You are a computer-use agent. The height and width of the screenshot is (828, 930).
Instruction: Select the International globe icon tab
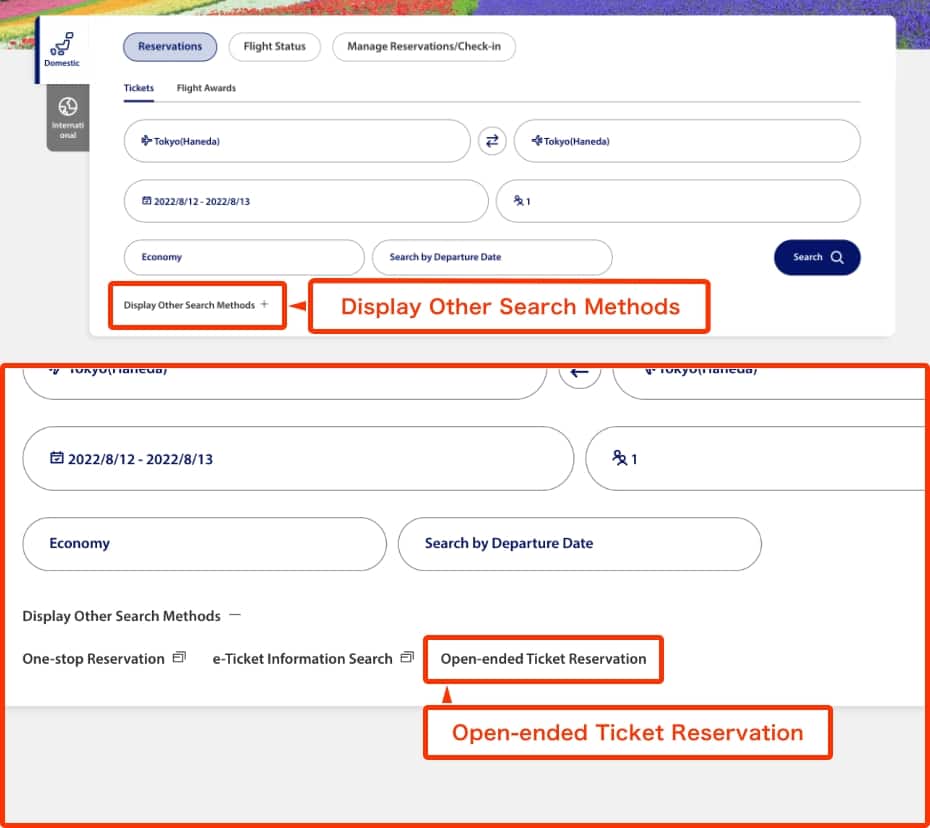(68, 107)
